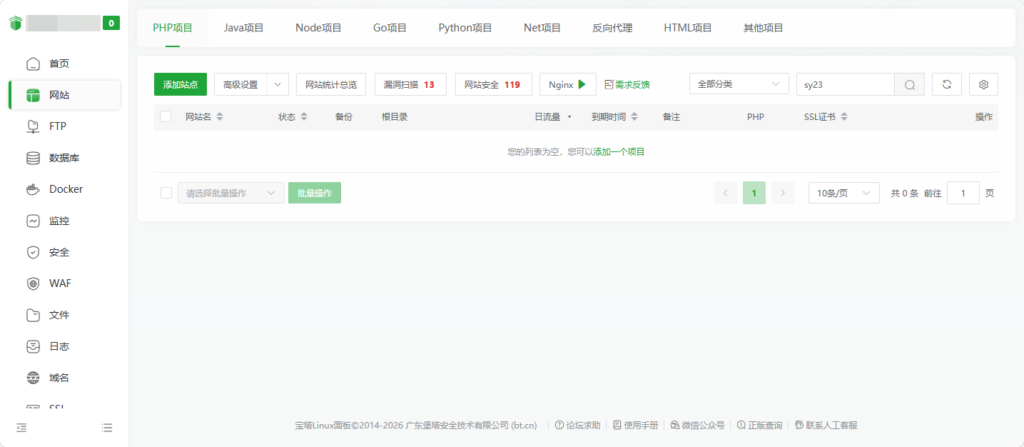The image size is (1024, 447).
Task: Click the refresh list icon button
Action: click(946, 84)
